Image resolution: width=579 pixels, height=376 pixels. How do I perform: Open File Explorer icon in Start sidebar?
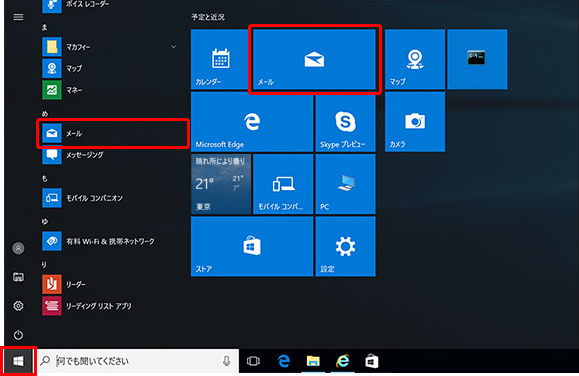point(18,277)
